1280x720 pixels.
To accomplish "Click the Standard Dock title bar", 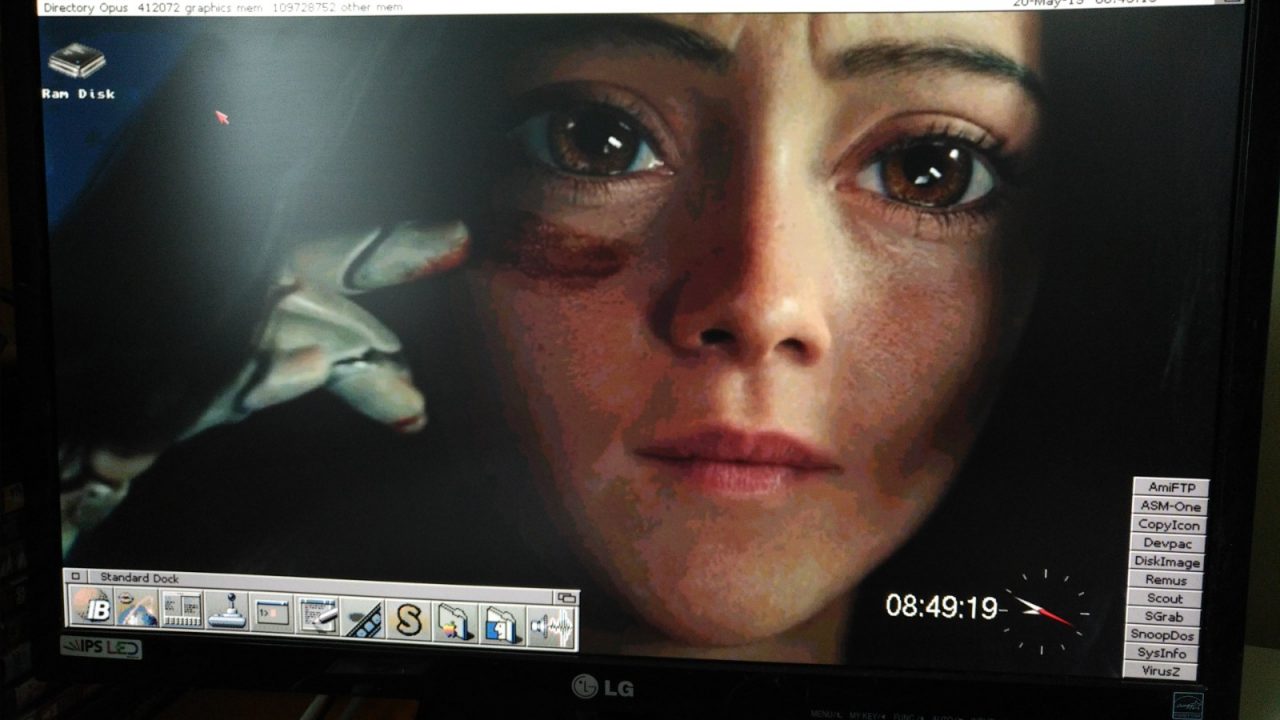I will click(x=320, y=586).
